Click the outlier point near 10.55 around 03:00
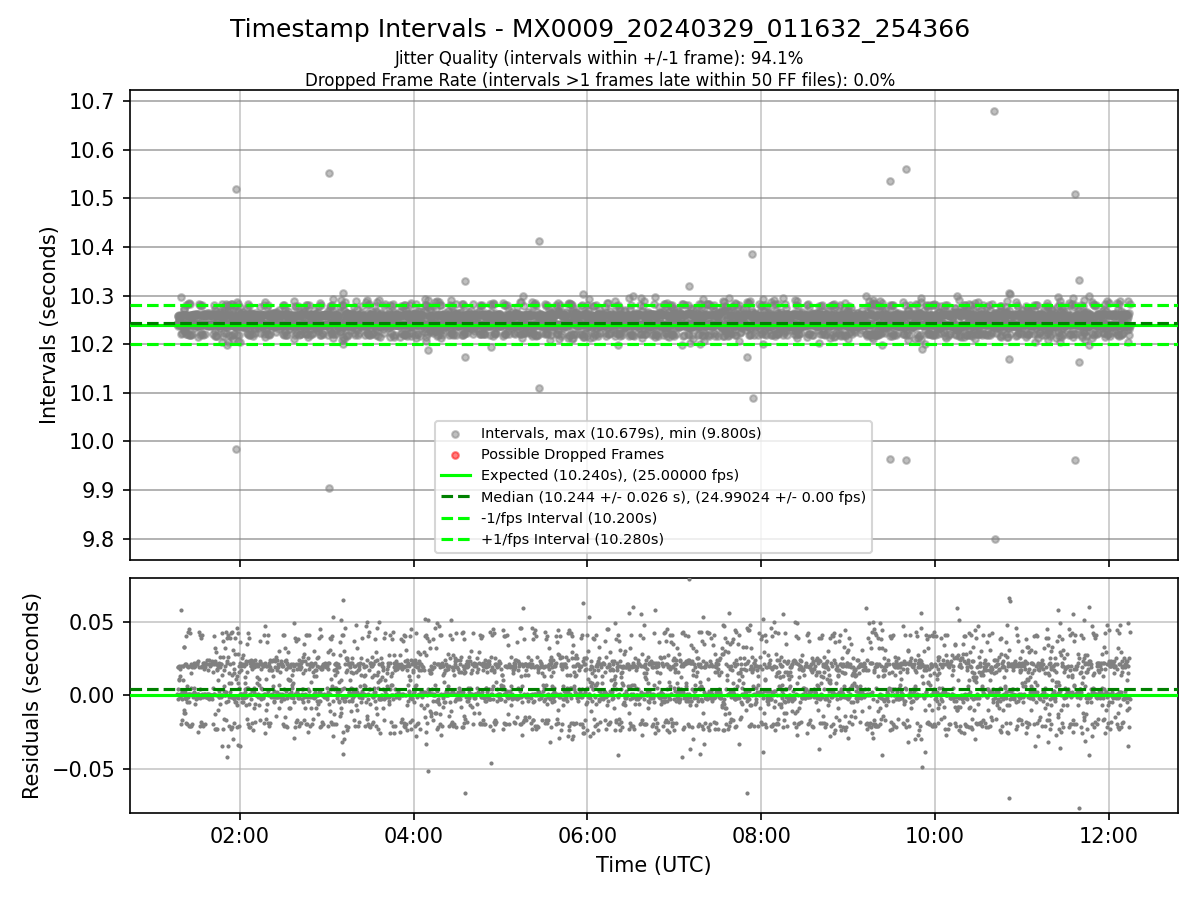The height and width of the screenshot is (900, 1200). (x=329, y=173)
